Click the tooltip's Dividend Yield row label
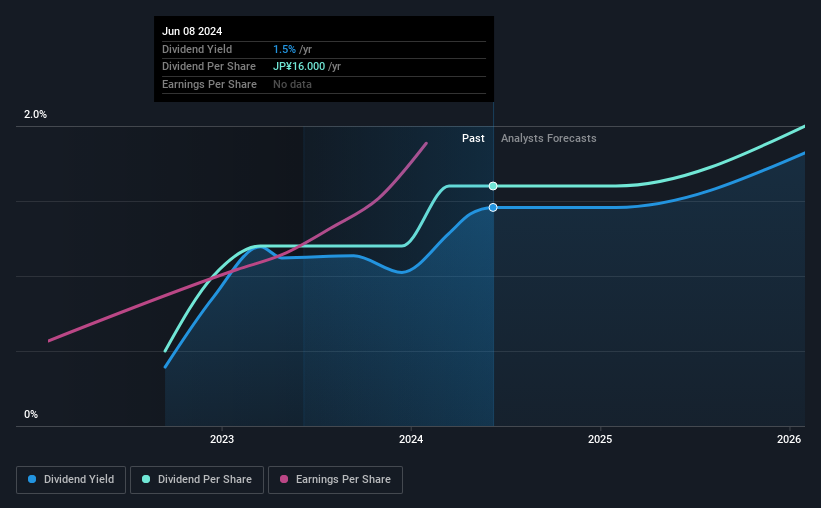The width and height of the screenshot is (821, 508). pos(197,49)
